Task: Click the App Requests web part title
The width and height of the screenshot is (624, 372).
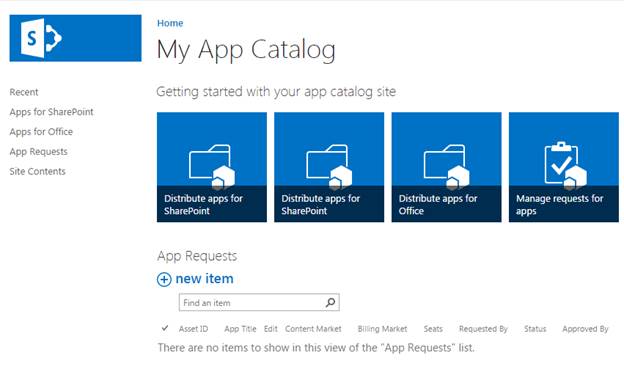Action: coord(197,256)
